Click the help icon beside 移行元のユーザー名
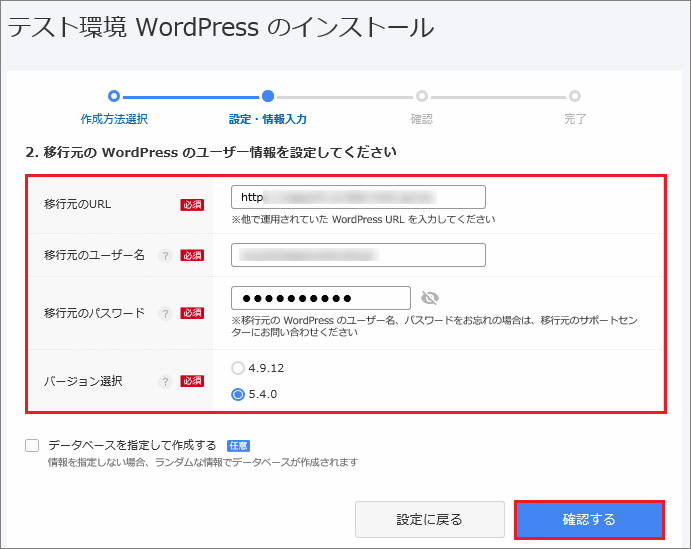The width and height of the screenshot is (691, 549). click(x=165, y=256)
